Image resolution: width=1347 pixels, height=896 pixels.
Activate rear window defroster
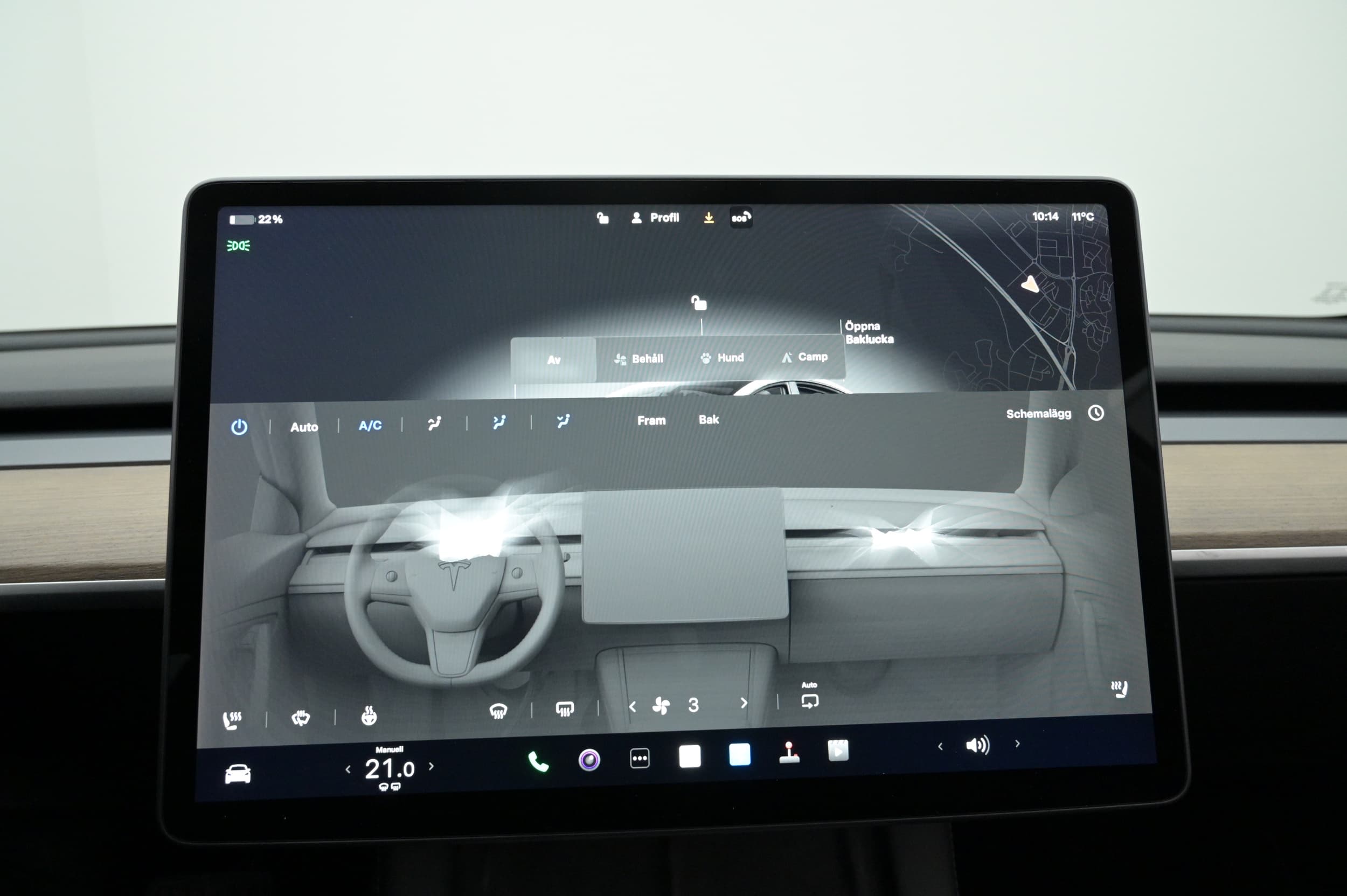(x=565, y=709)
